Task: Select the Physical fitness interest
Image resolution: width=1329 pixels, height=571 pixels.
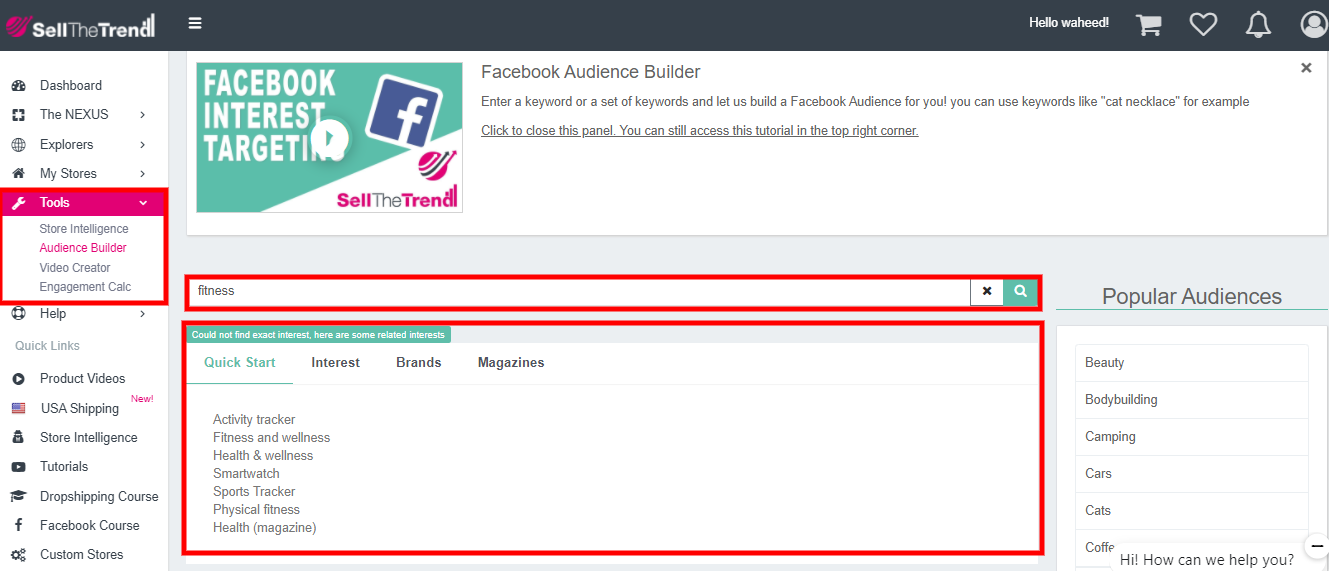Action: (x=256, y=510)
